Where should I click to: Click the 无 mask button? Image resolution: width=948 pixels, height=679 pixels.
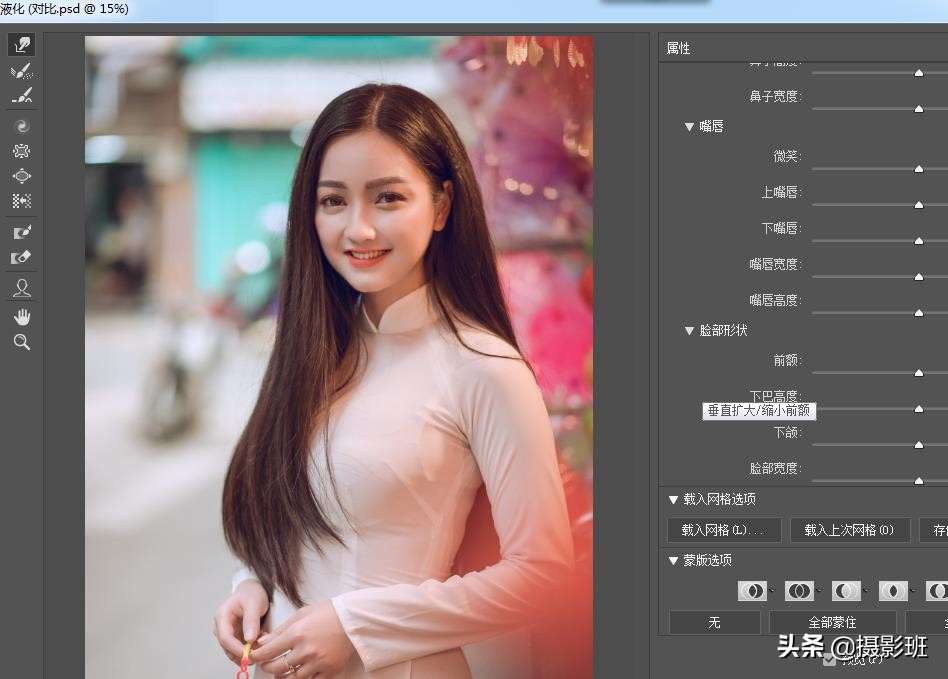pos(715,622)
